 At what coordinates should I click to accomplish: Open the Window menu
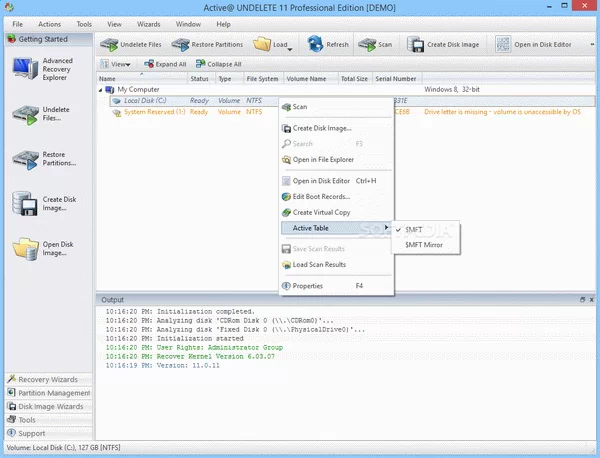pyautogui.click(x=188, y=24)
